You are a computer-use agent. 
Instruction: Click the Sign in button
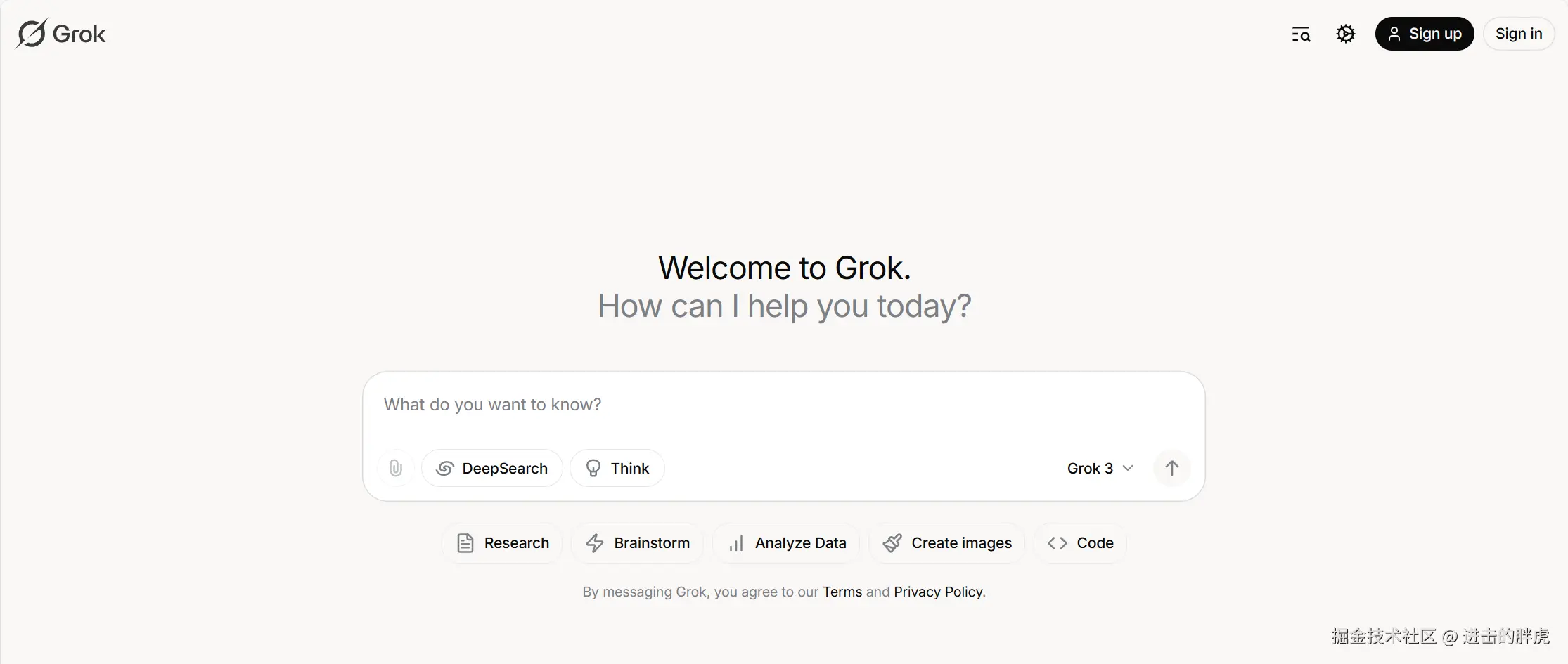click(x=1519, y=34)
